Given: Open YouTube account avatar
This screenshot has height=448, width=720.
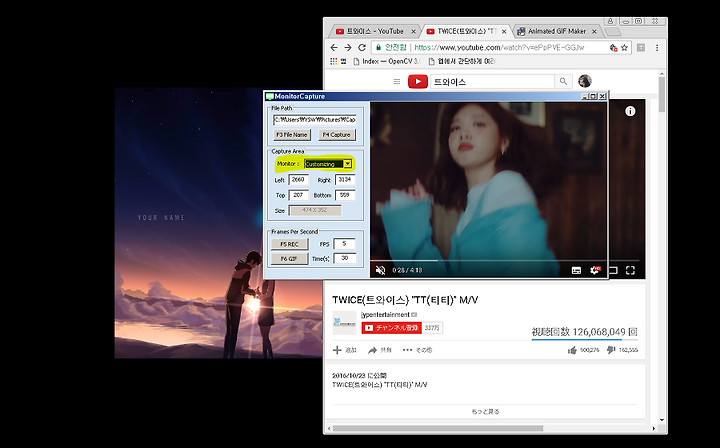Looking at the screenshot, I should (585, 81).
